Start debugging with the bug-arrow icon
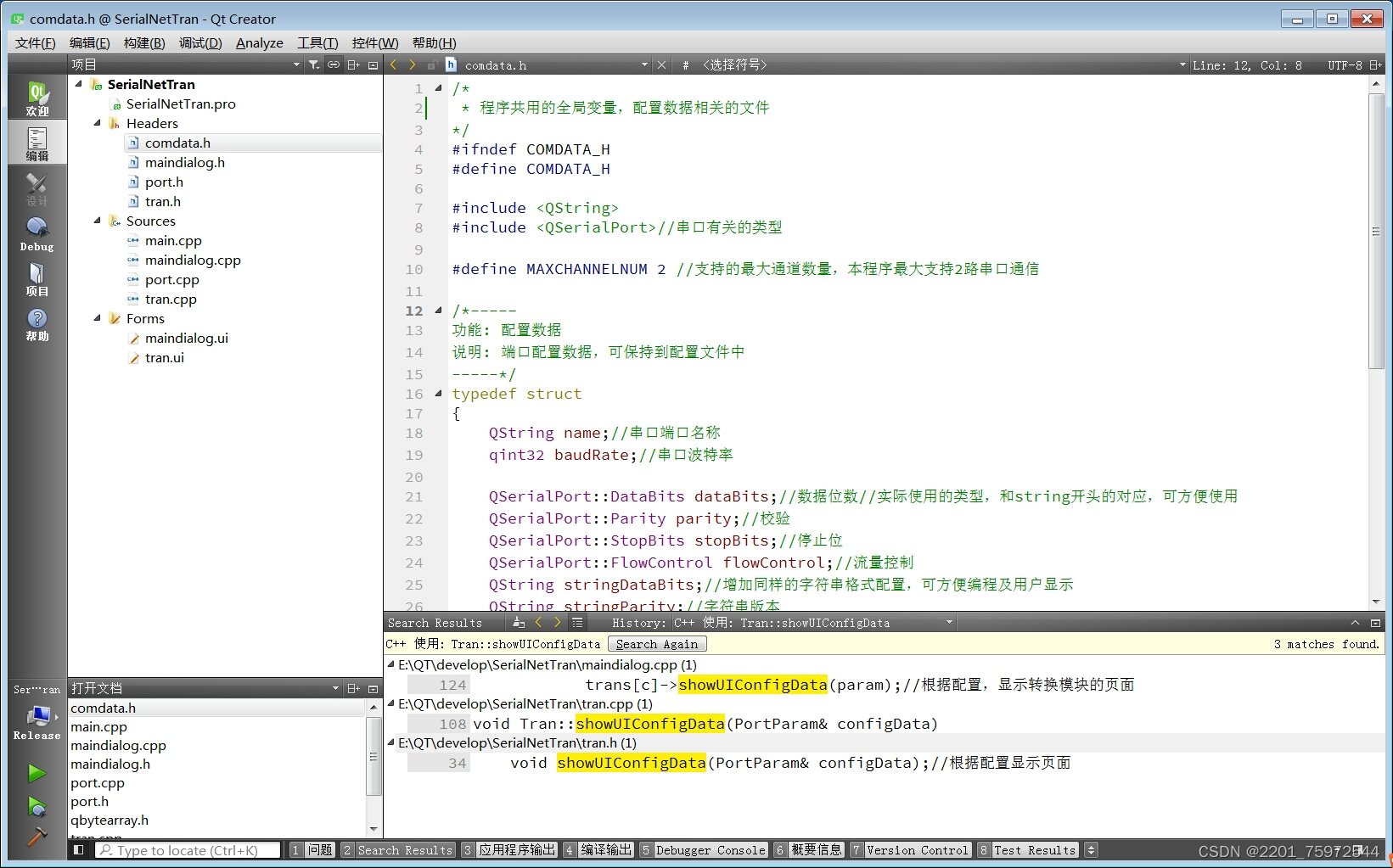1393x868 pixels. pos(37,806)
